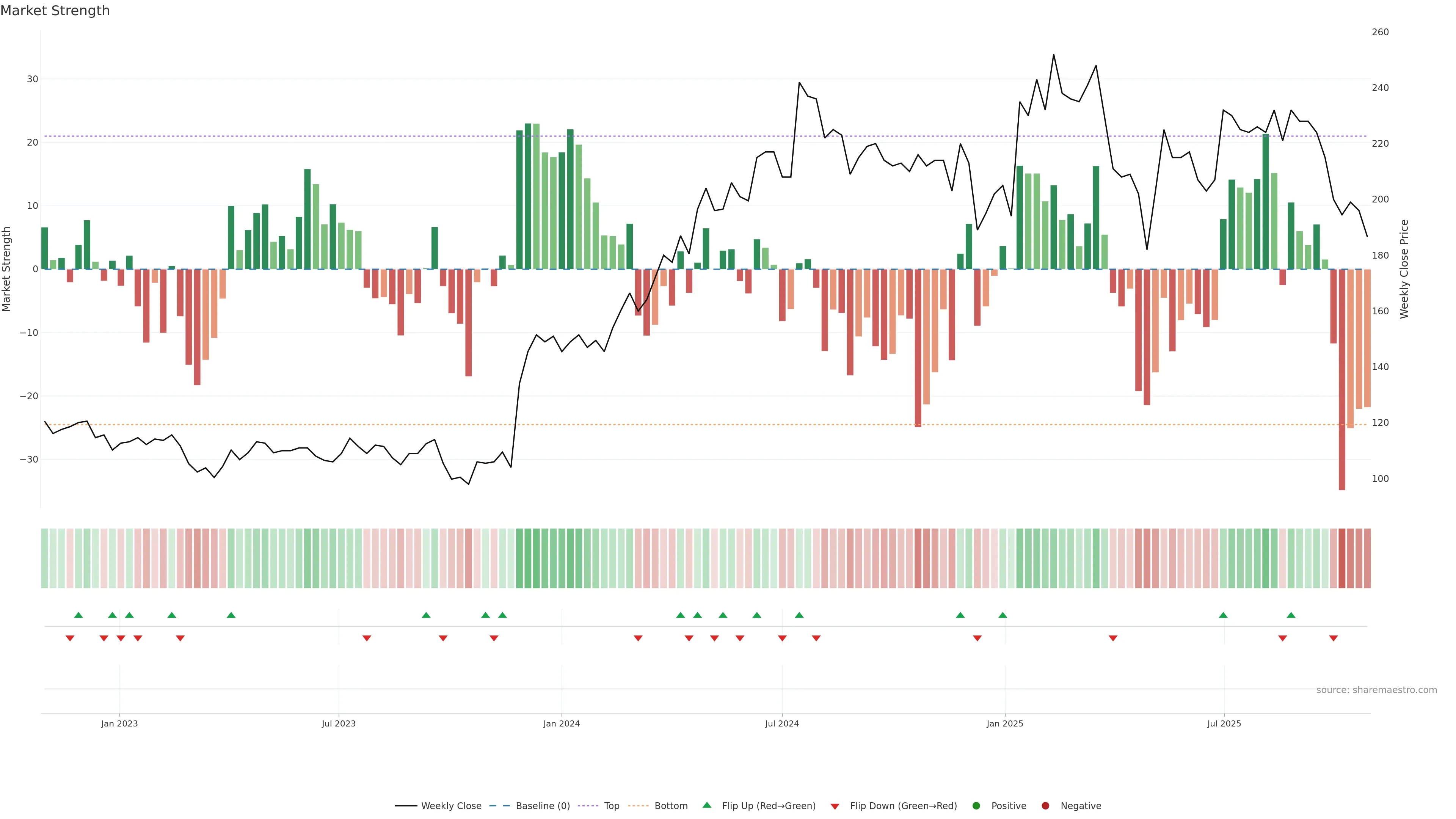Select the Jul 2025 x-axis label
This screenshot has height=819, width=1456.
(x=1224, y=723)
